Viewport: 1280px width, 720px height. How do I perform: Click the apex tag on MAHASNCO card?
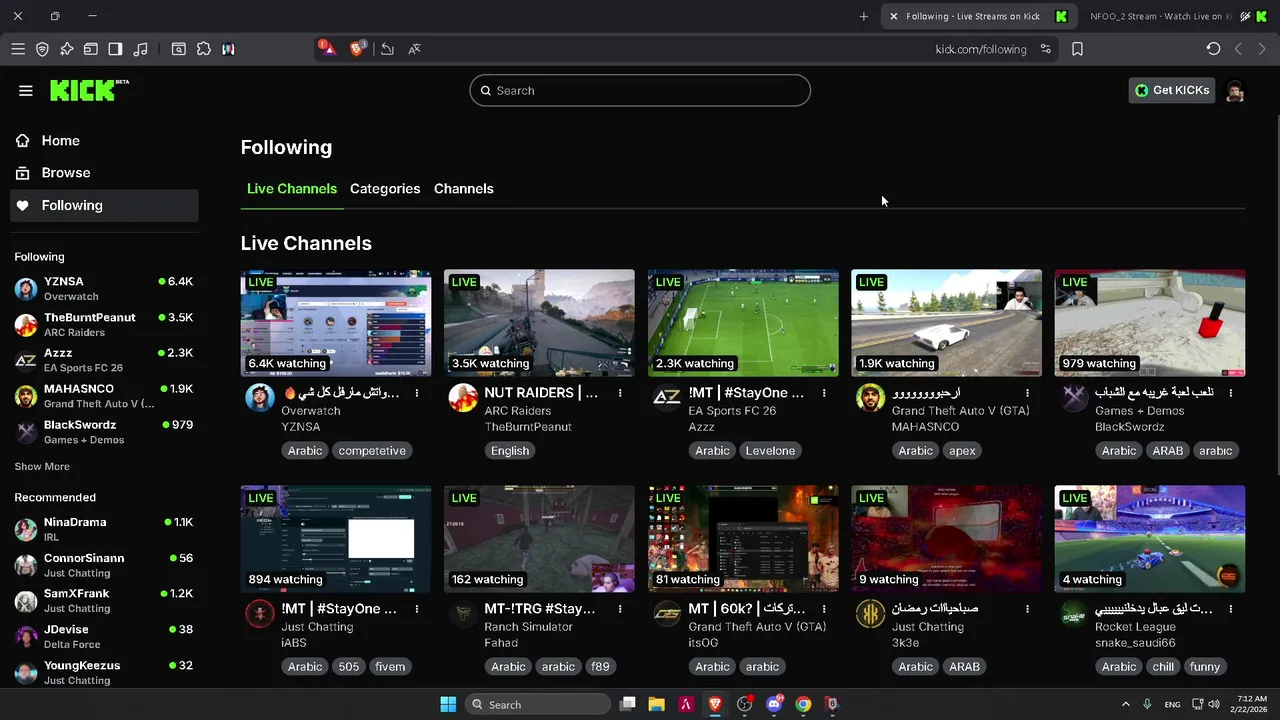(x=962, y=451)
